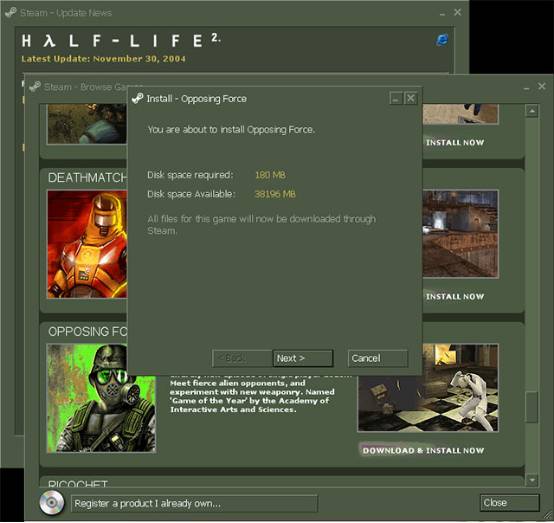Click the Internet Explorer icon in Update News
The width and height of the screenshot is (554, 523).
click(x=442, y=40)
